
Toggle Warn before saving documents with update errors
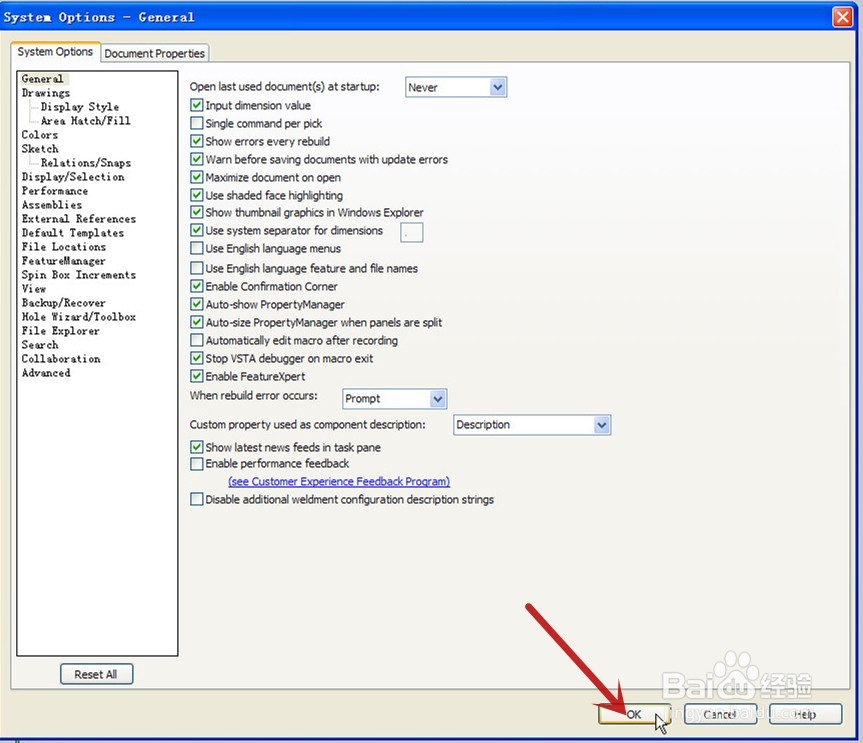pyautogui.click(x=196, y=159)
